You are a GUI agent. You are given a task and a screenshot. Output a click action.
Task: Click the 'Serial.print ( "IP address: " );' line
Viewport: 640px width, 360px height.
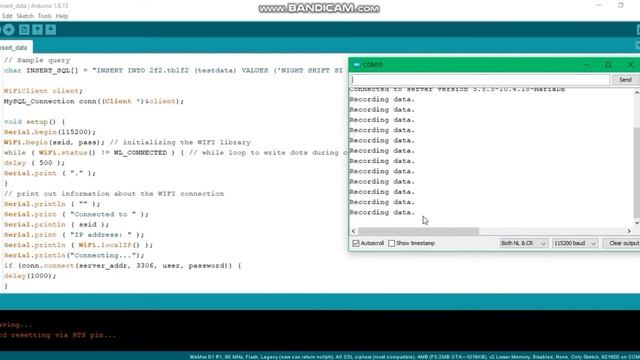[74, 235]
